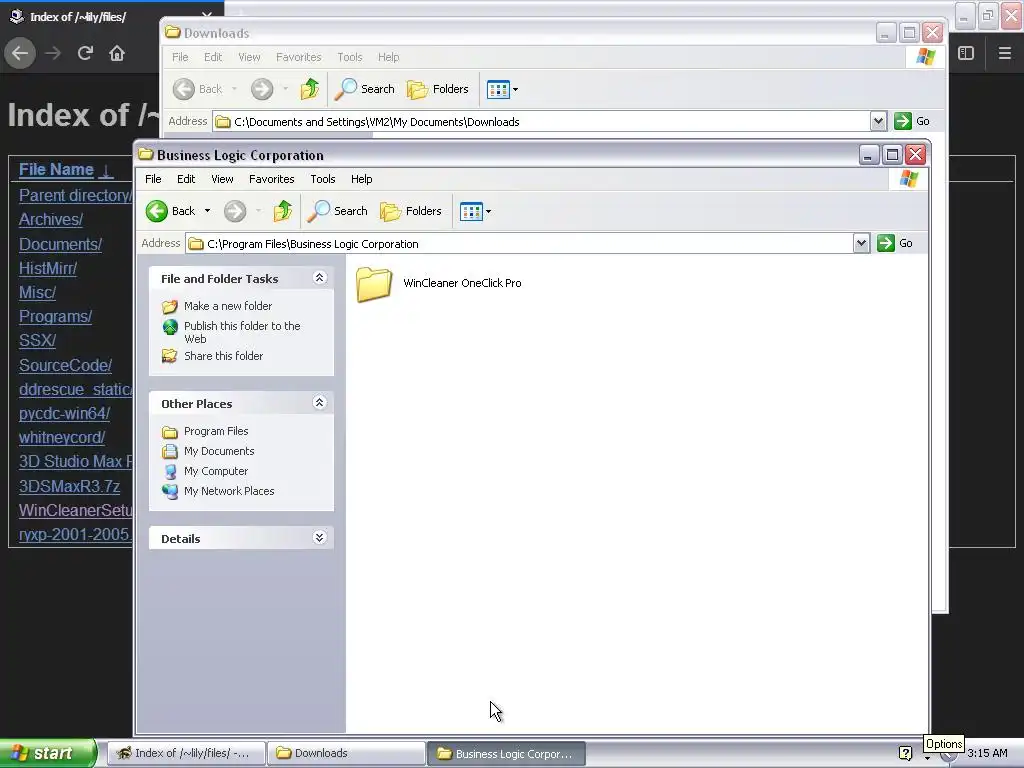Open browser hamburger menu
The image size is (1024, 768).
pyautogui.click(x=1005, y=54)
